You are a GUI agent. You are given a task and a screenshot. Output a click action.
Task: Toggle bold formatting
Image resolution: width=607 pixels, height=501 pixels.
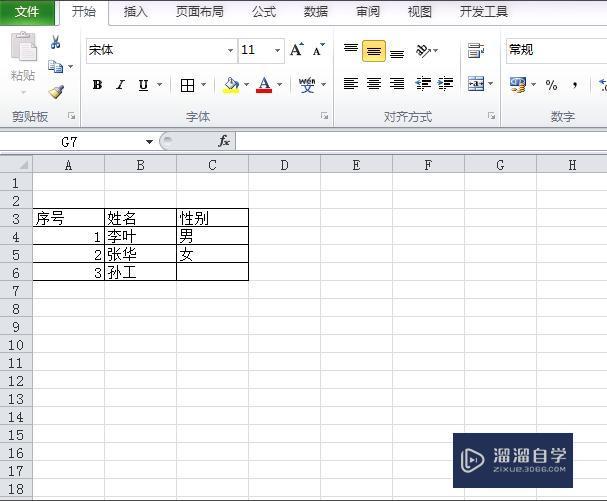[x=98, y=85]
